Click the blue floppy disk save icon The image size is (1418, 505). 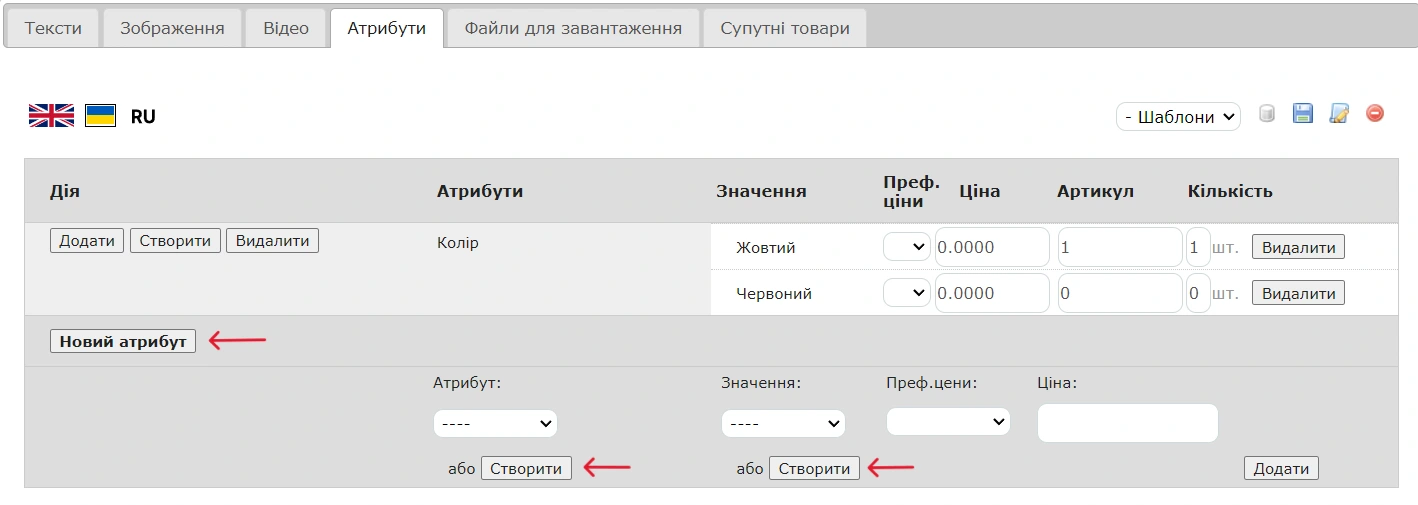[x=1303, y=114]
